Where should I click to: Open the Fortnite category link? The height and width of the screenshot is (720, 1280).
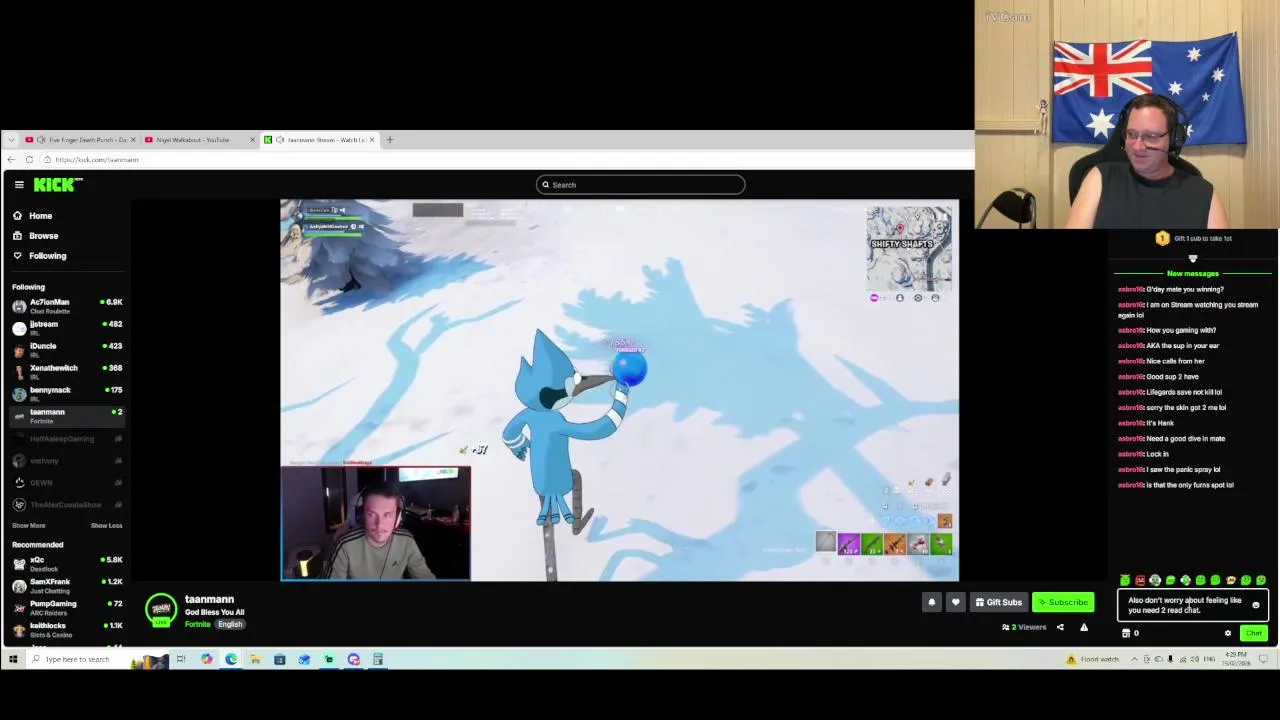(x=197, y=625)
